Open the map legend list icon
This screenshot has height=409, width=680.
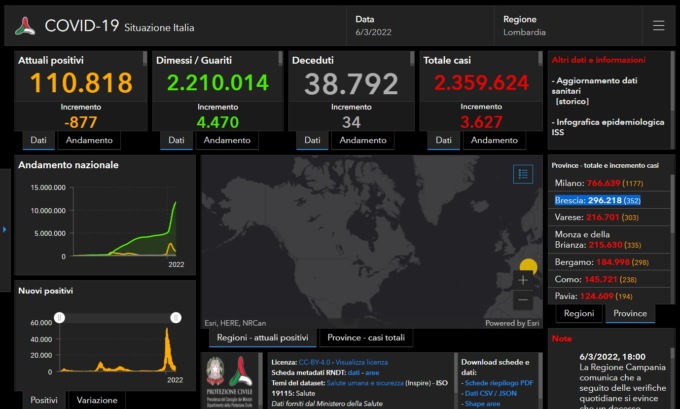(523, 174)
